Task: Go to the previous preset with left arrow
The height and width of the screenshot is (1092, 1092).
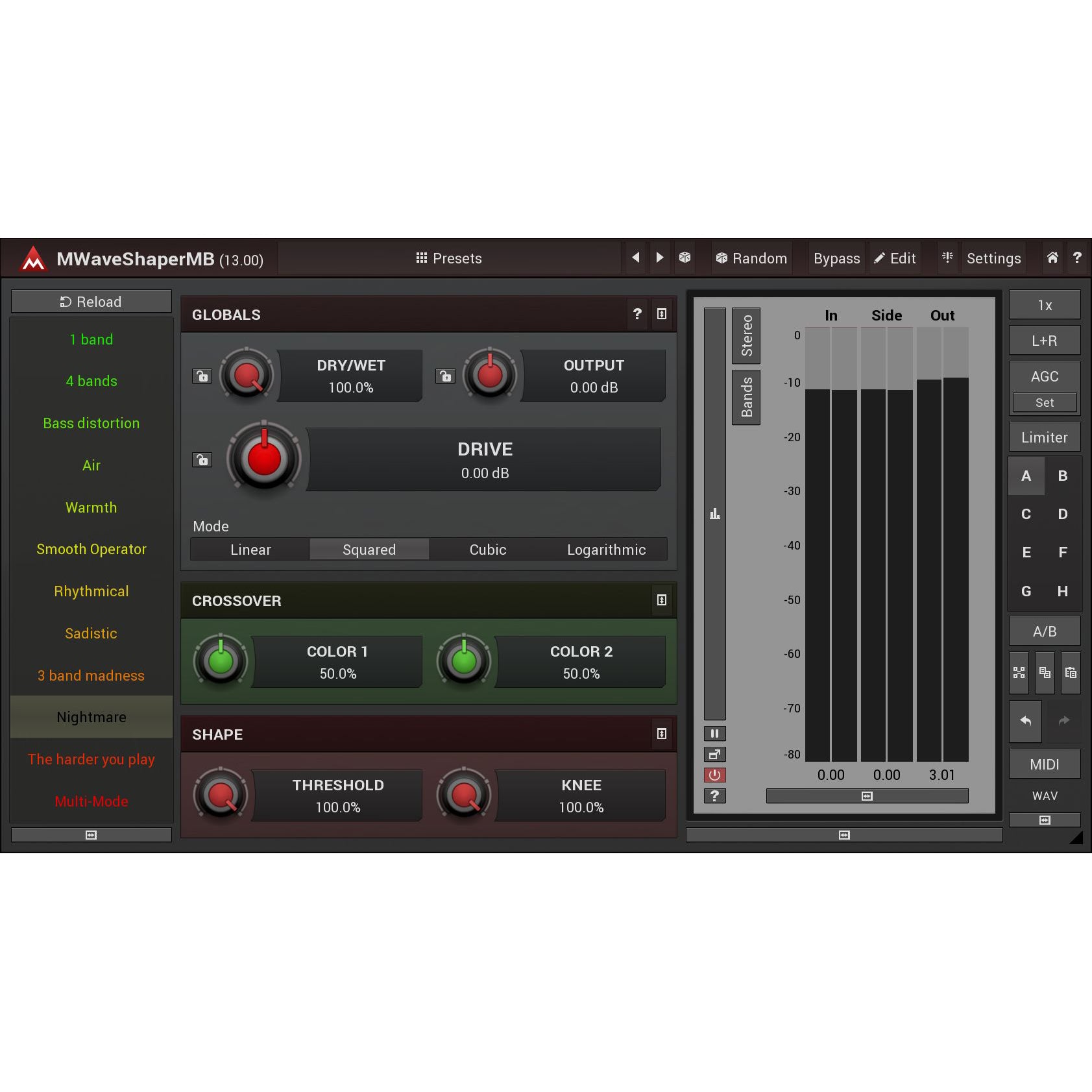Action: tap(636, 258)
